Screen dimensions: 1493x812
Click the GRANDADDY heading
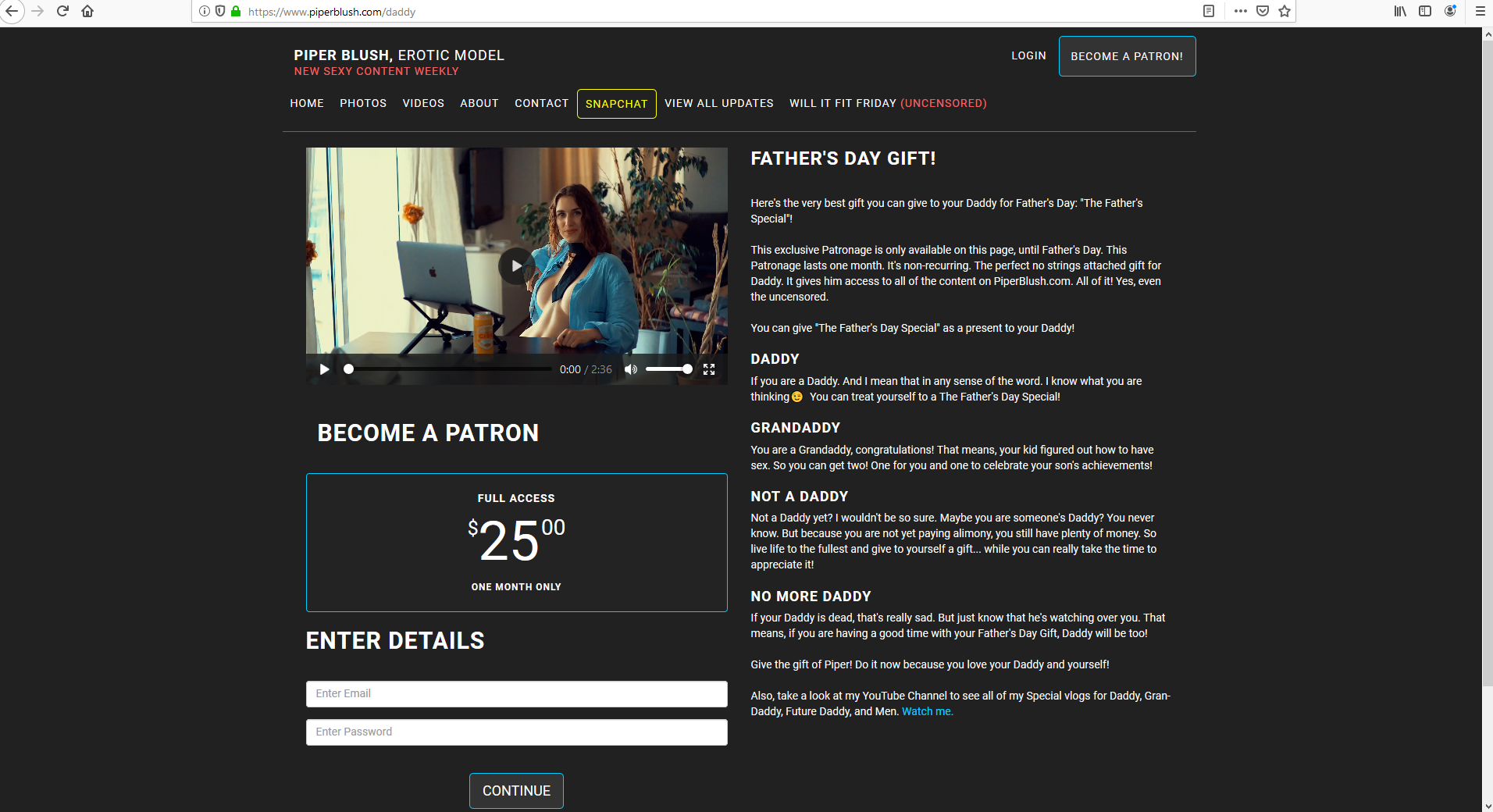click(796, 428)
